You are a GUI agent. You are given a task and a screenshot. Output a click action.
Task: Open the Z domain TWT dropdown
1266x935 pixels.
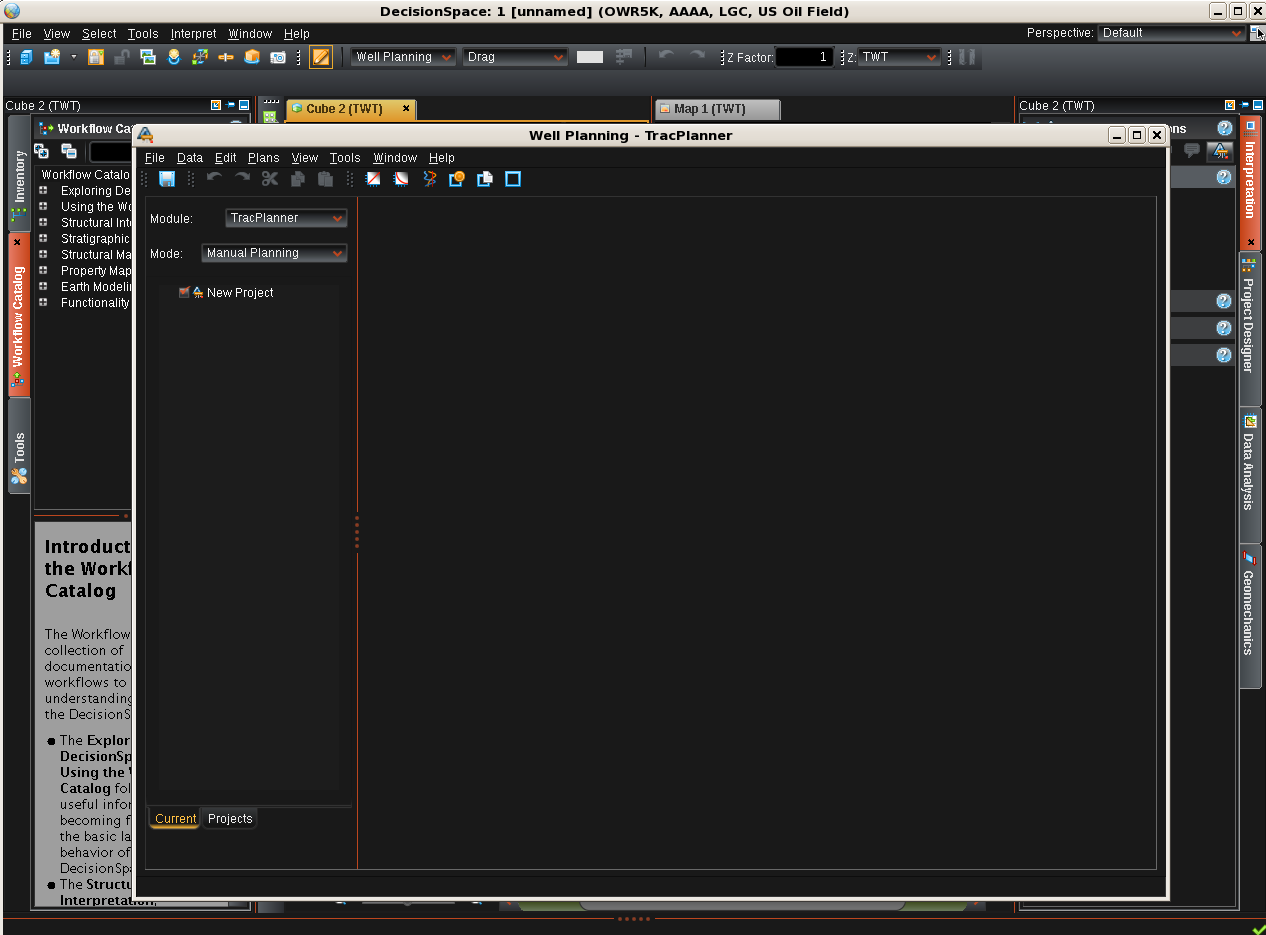click(x=899, y=57)
